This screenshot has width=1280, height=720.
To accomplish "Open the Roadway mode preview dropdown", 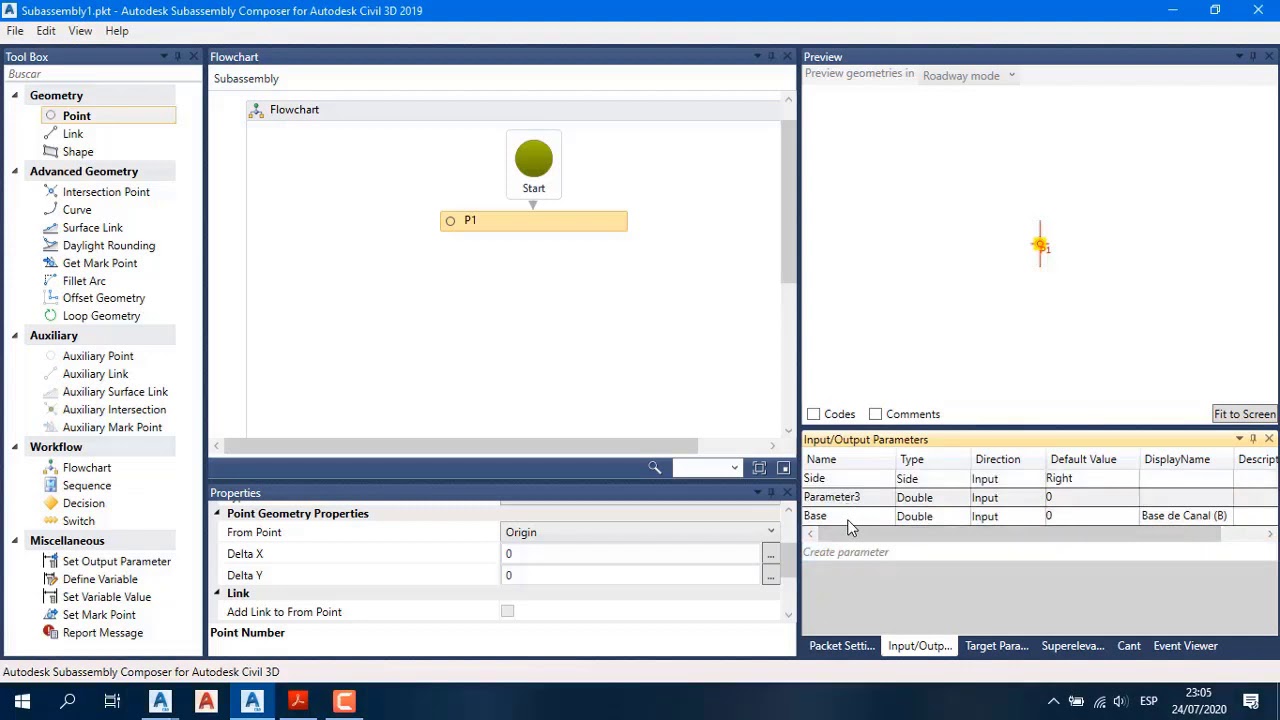I will (968, 76).
